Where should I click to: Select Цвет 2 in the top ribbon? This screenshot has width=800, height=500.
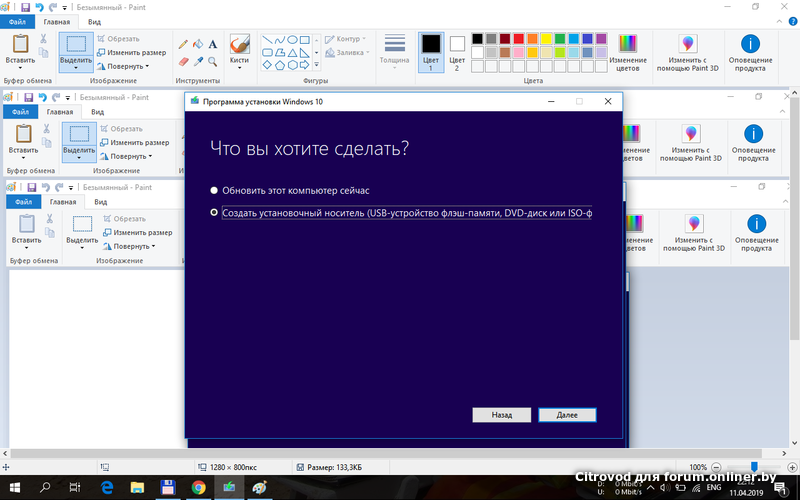click(x=457, y=52)
